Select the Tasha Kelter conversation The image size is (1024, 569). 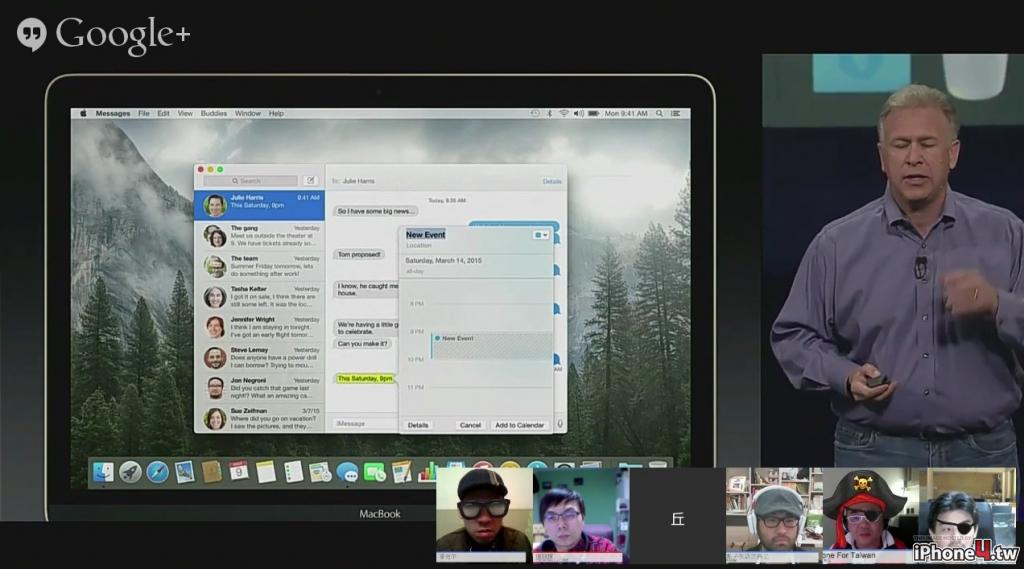pos(259,297)
